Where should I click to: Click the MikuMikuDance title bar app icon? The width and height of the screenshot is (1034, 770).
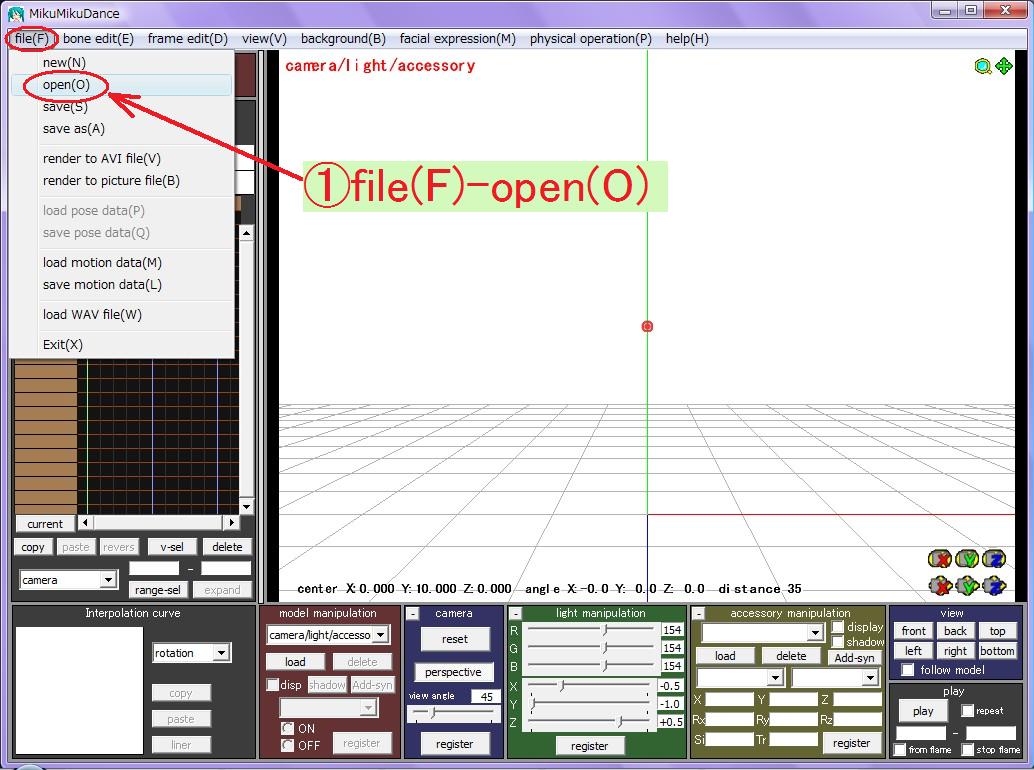tap(16, 13)
